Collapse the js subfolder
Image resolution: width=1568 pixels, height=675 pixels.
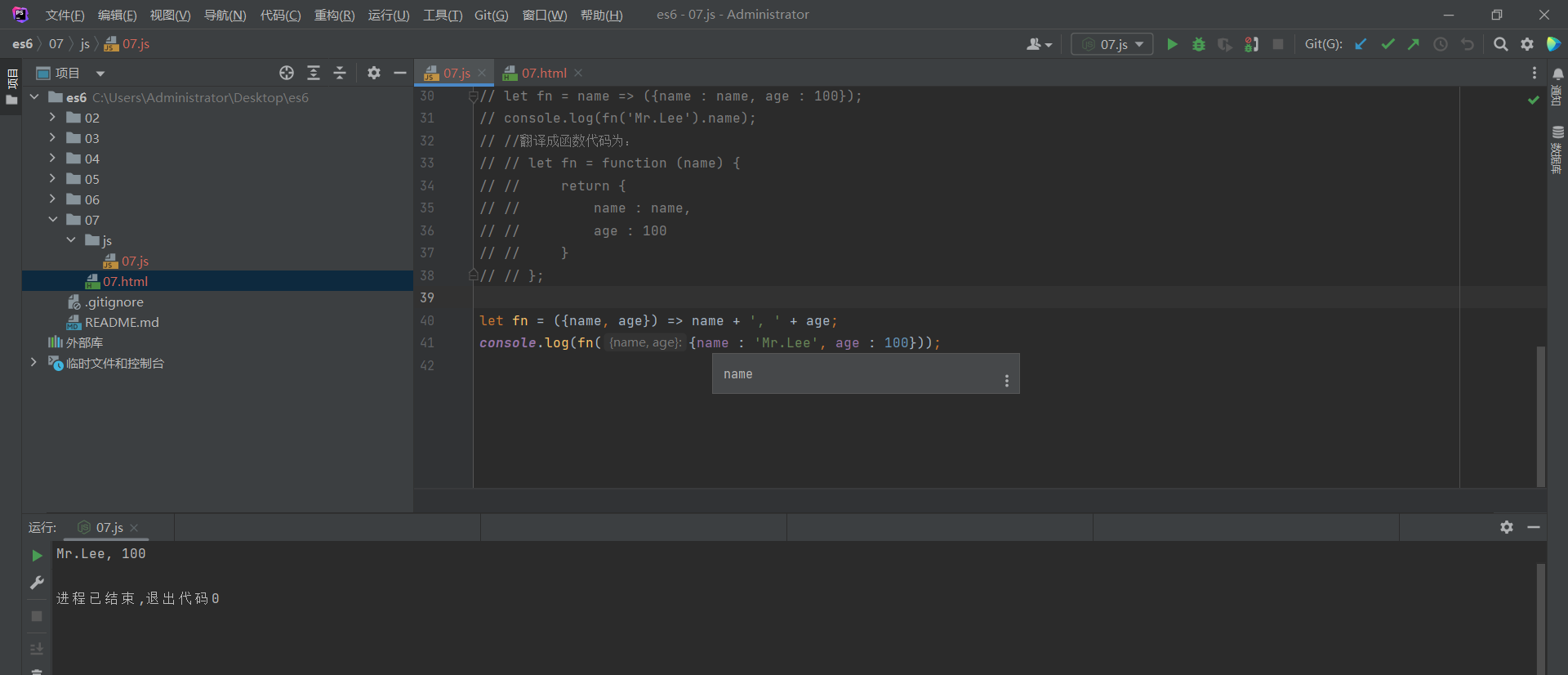click(x=71, y=240)
